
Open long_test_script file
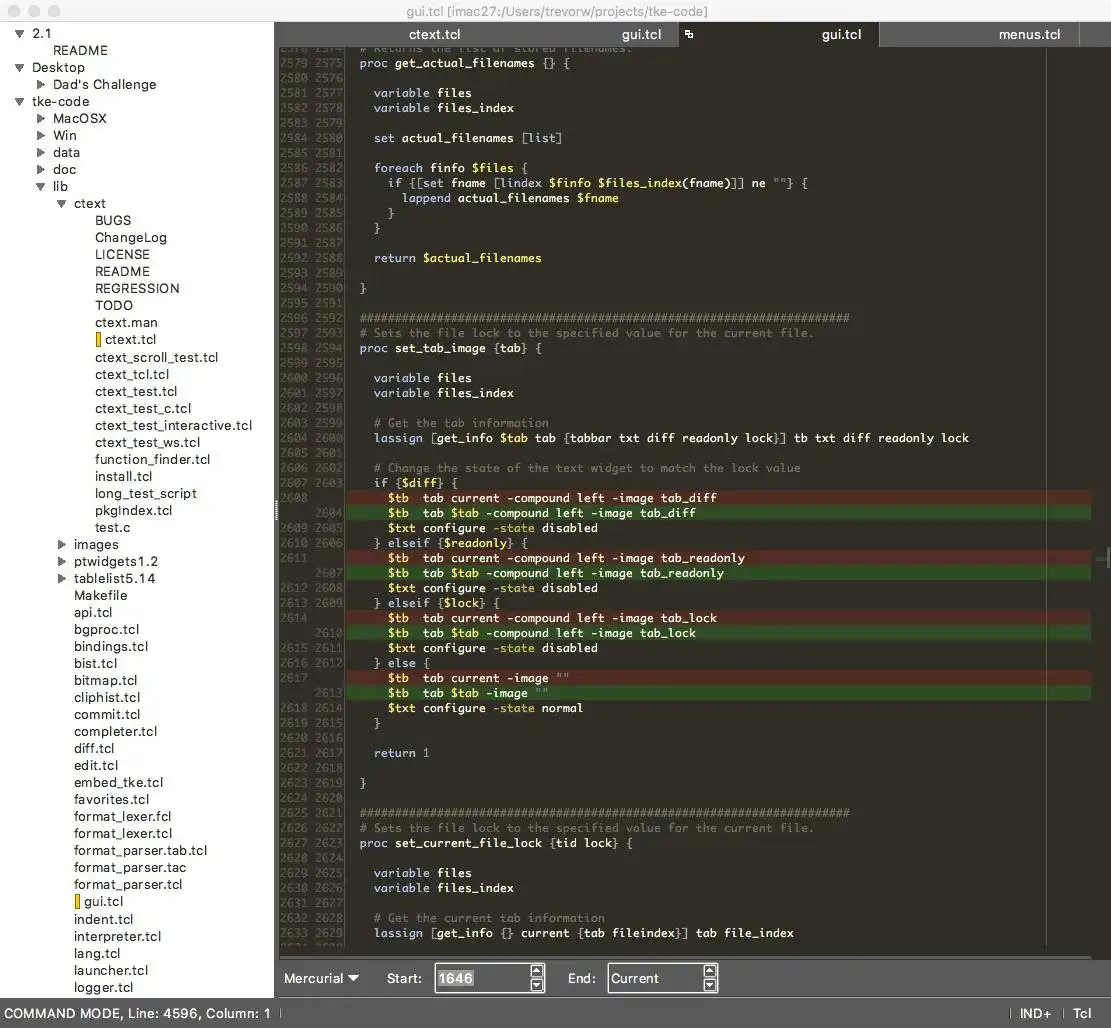[145, 493]
